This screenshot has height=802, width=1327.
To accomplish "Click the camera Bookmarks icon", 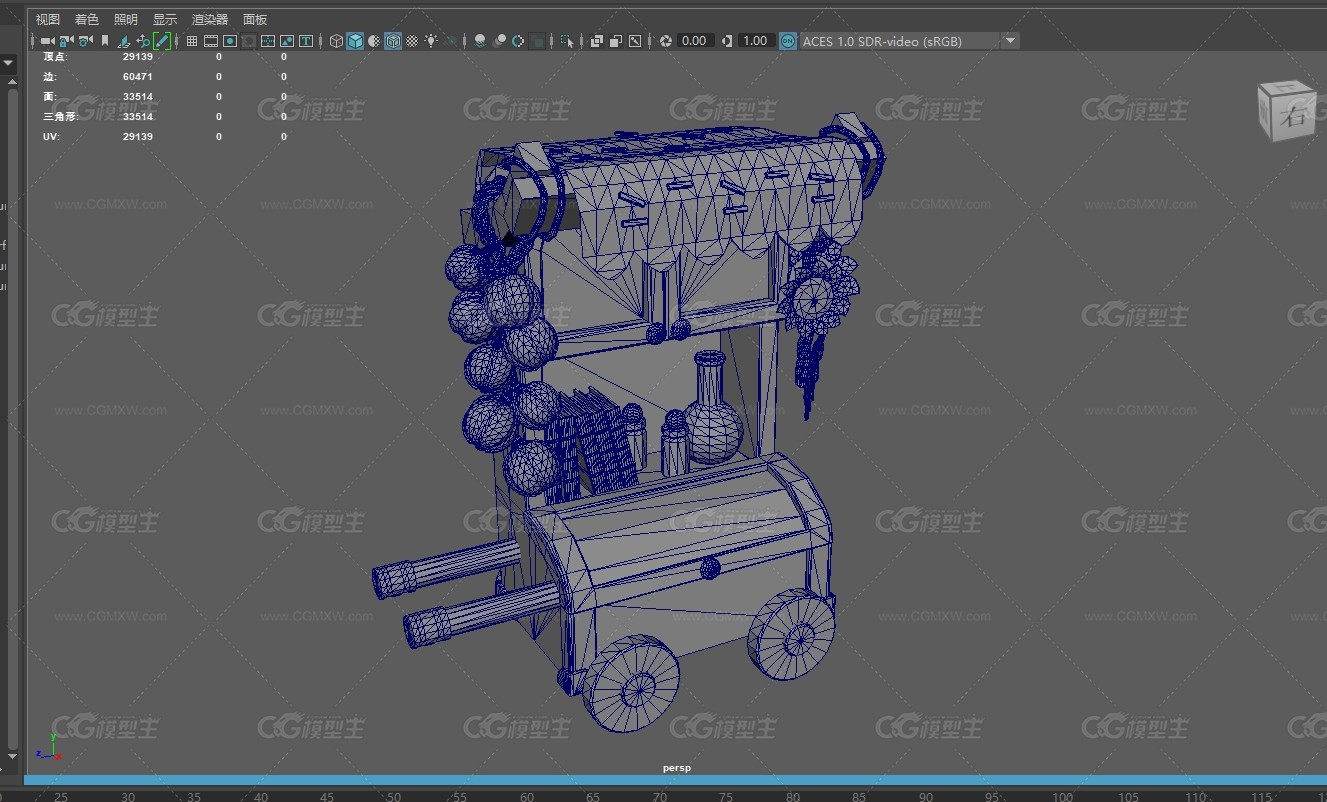I will point(105,41).
